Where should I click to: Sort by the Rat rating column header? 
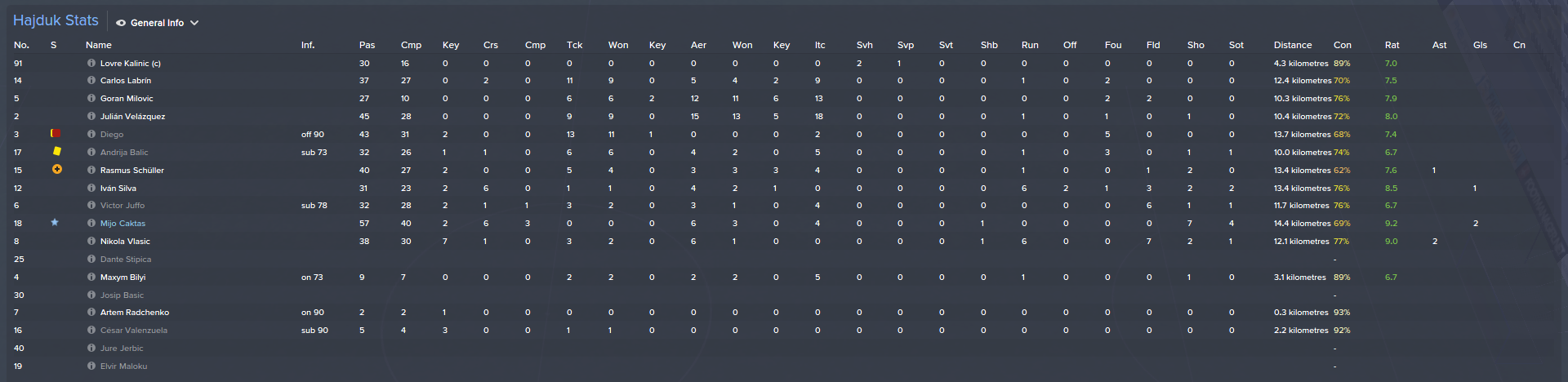tap(1392, 45)
